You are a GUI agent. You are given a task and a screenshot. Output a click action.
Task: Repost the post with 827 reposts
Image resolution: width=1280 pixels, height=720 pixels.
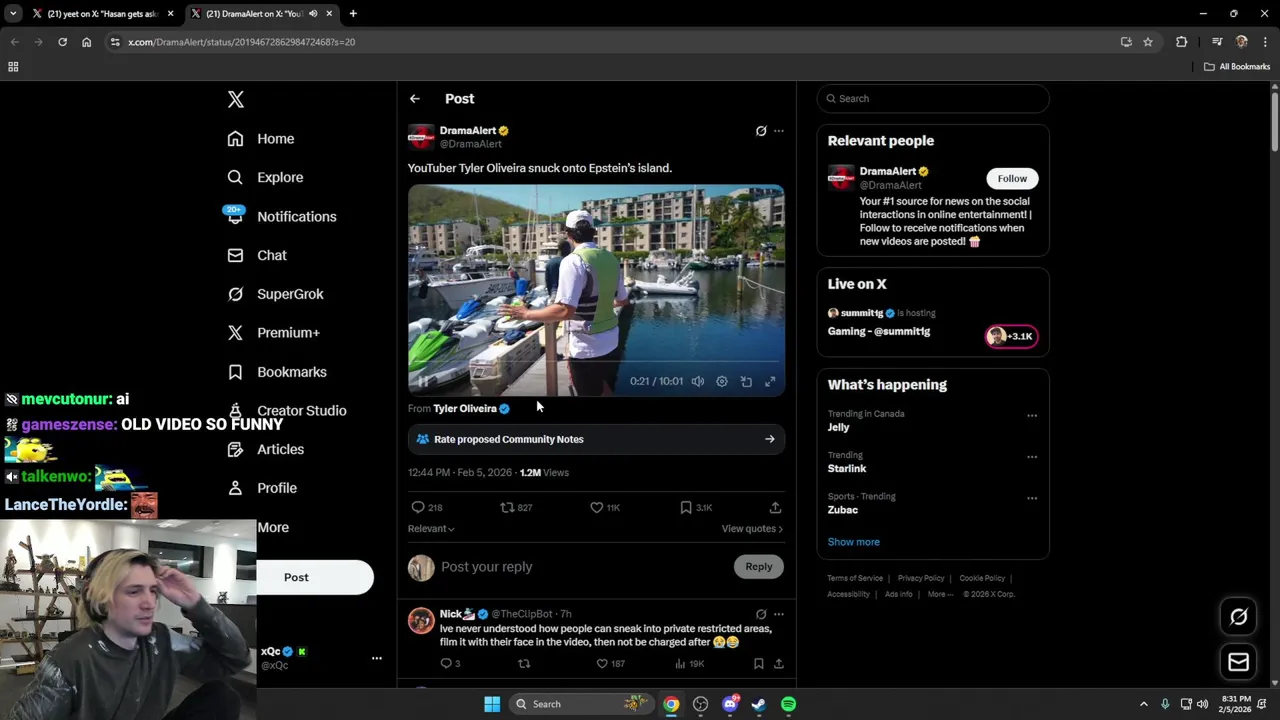point(516,508)
